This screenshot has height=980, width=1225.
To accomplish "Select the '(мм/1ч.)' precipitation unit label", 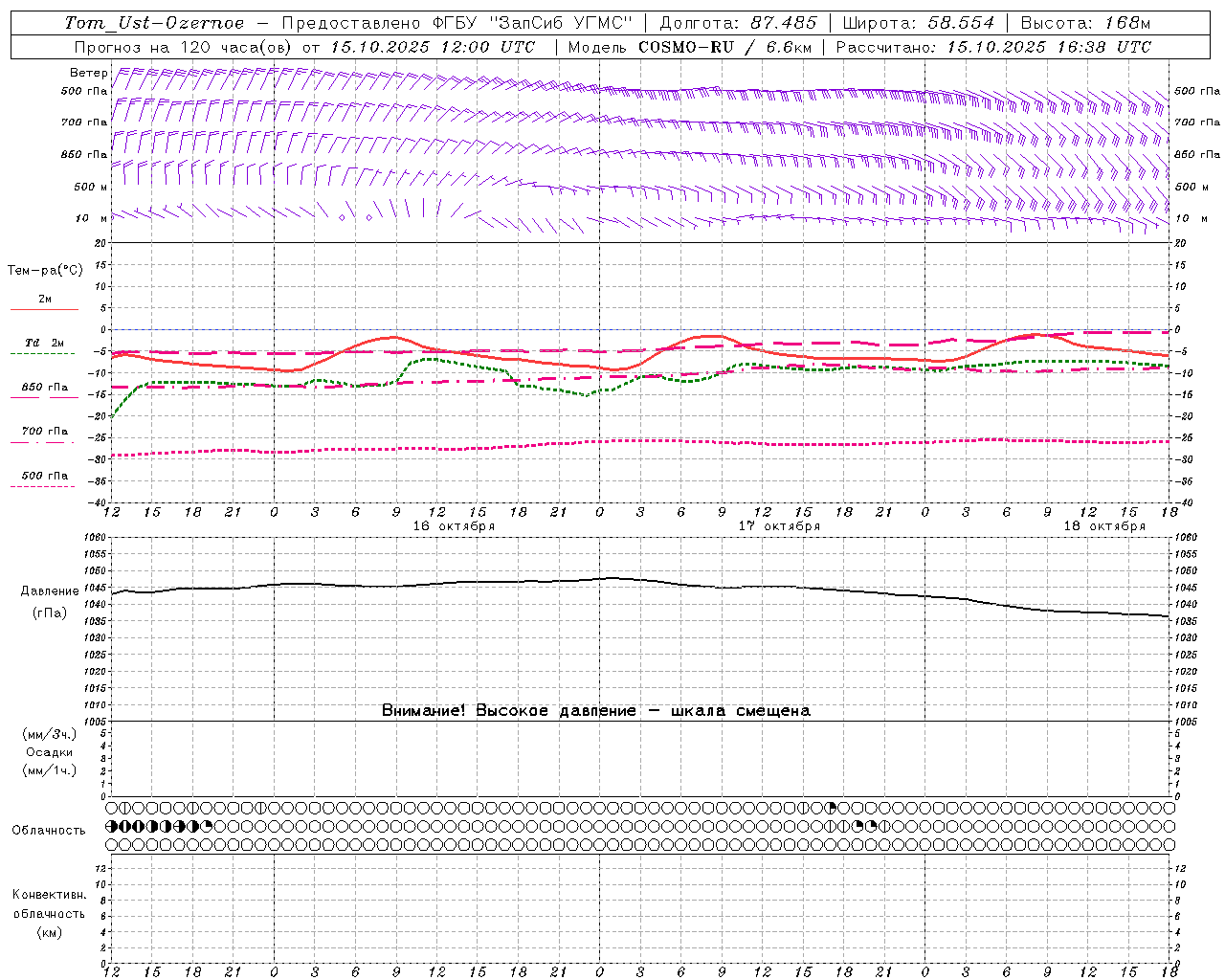I will click(x=50, y=770).
